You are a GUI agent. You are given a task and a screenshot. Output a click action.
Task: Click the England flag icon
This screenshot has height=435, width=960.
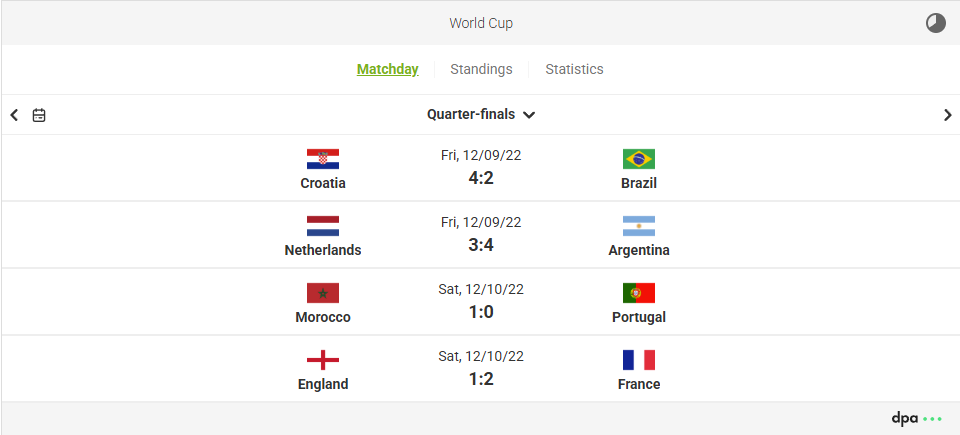coord(323,360)
